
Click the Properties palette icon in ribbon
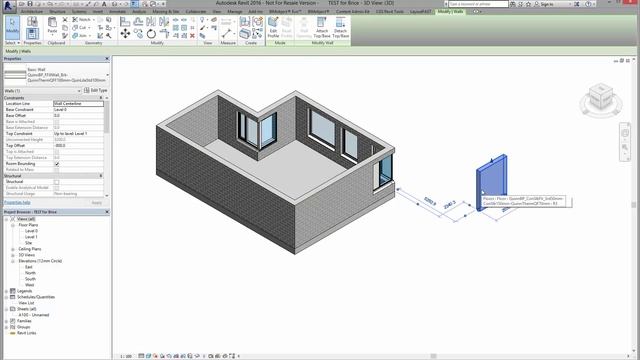[32, 33]
